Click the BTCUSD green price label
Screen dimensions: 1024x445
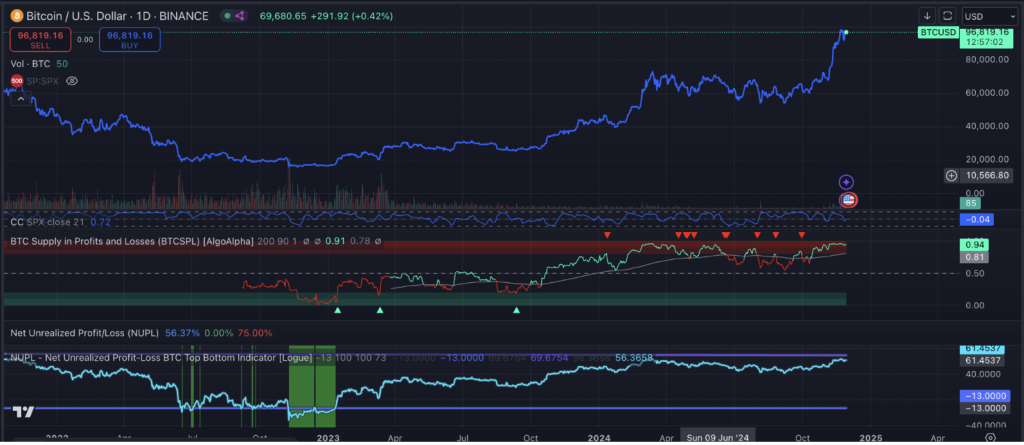[x=937, y=33]
